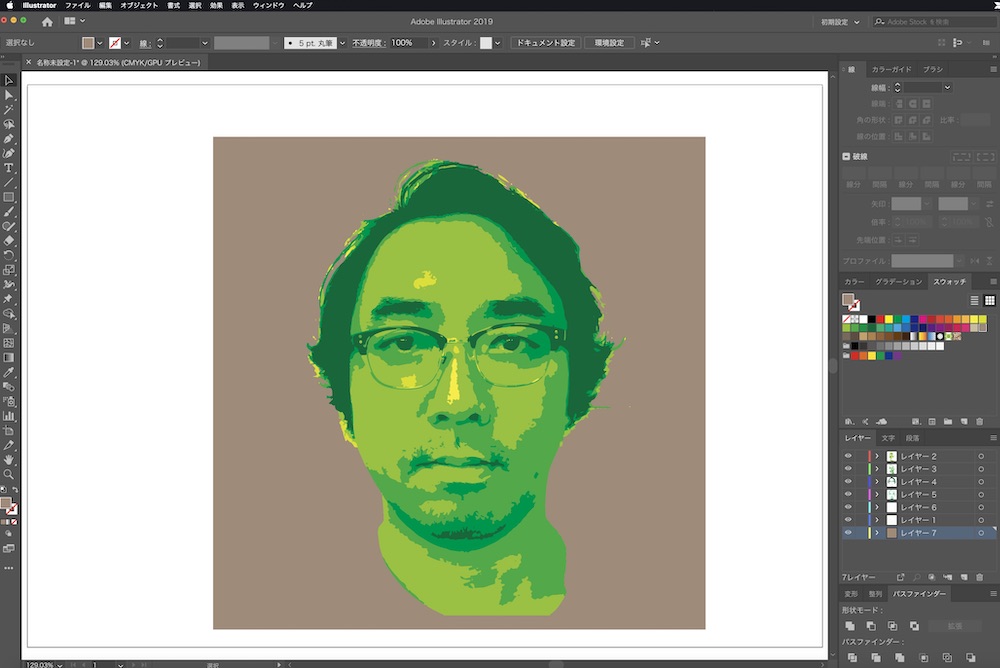
Task: Click the 環境設定 button
Action: 609,43
